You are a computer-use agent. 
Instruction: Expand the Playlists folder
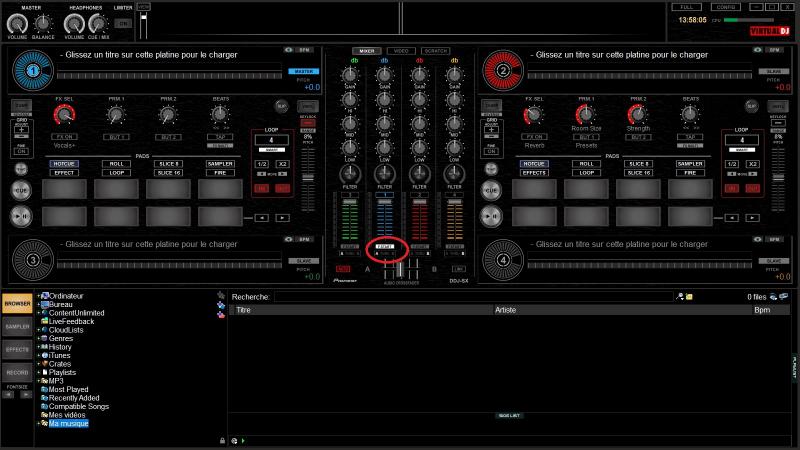point(38,372)
